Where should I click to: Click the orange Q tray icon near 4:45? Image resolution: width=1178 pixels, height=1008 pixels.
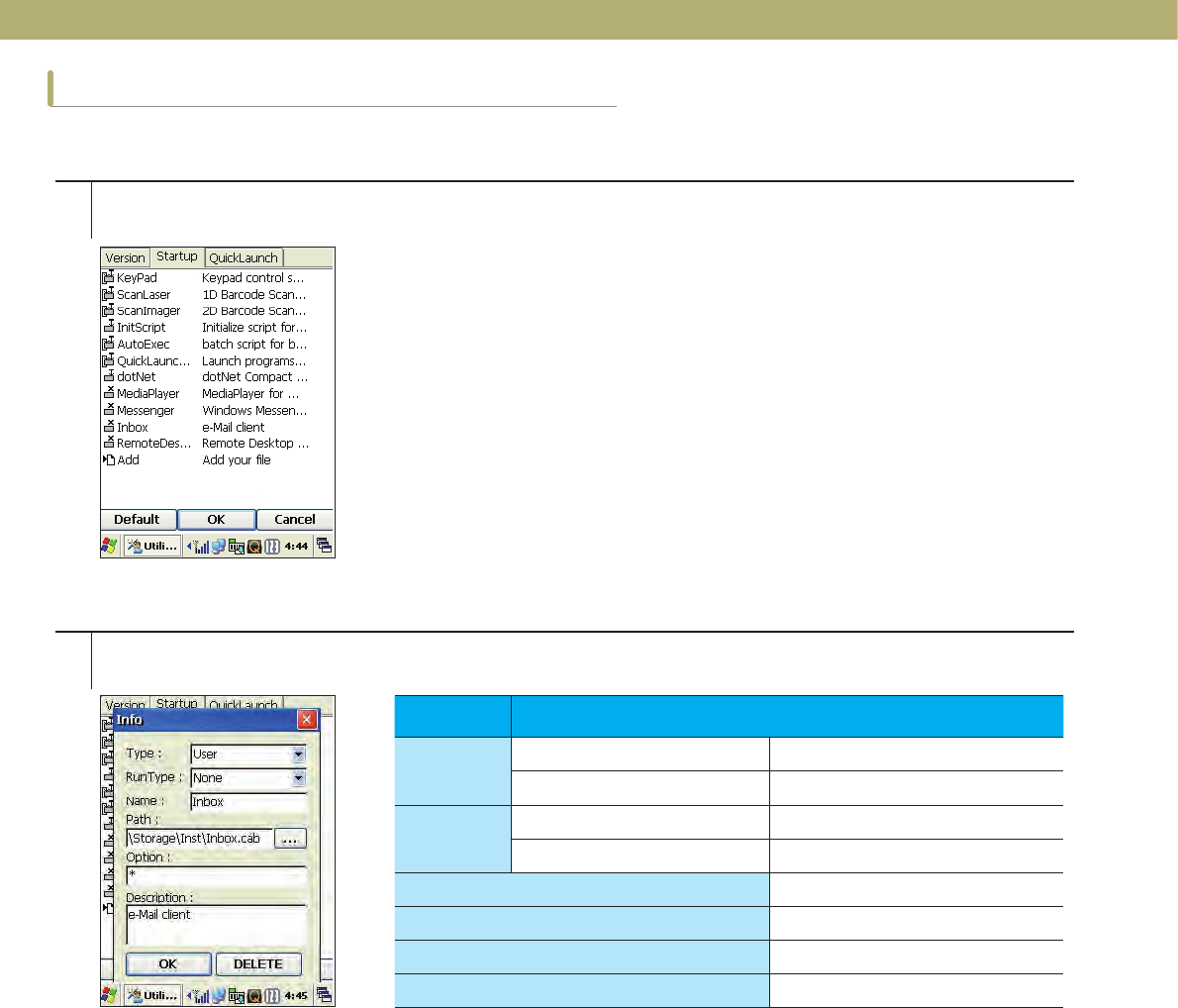click(x=254, y=996)
